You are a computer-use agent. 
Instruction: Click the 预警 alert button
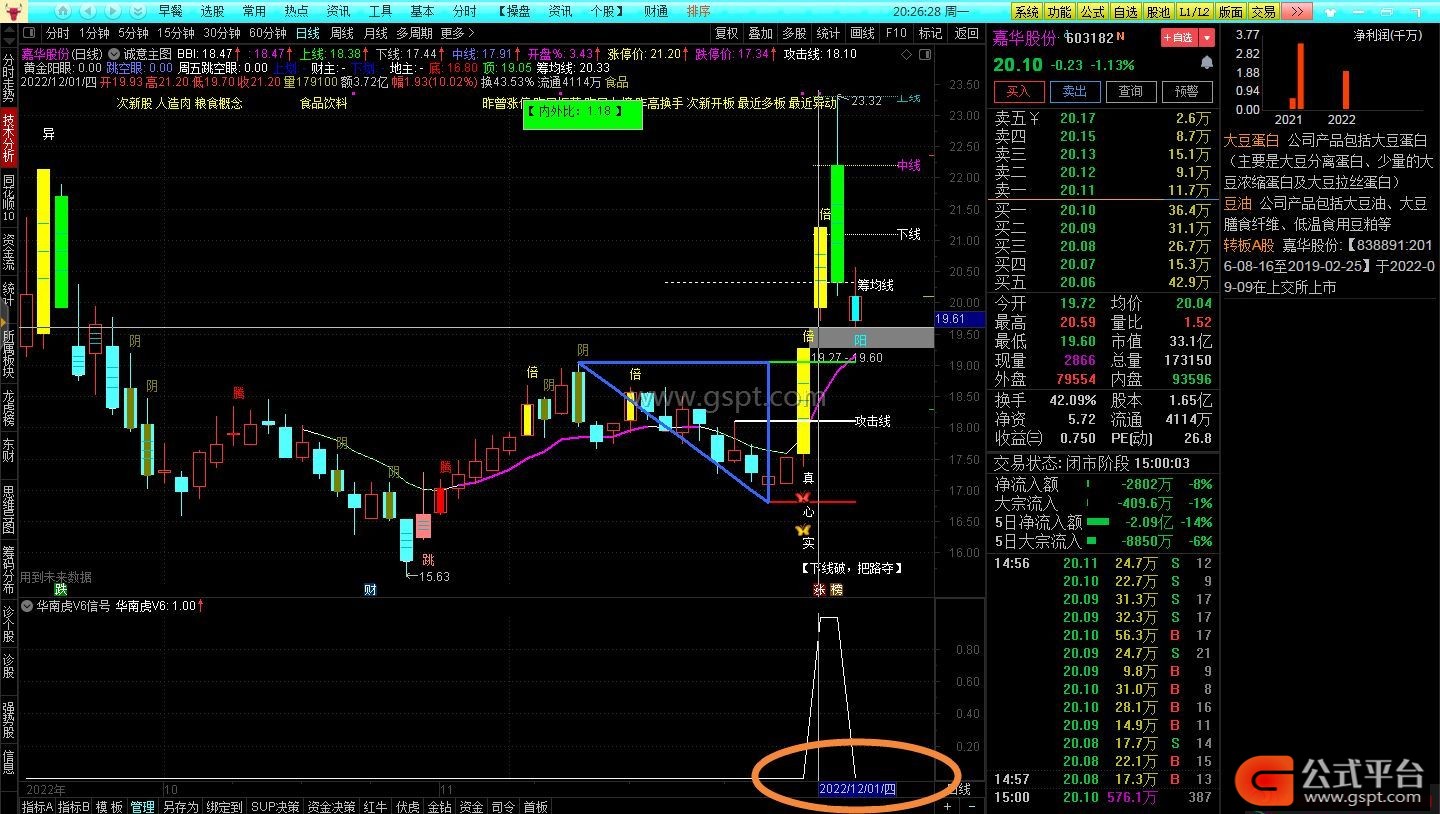[x=1187, y=91]
